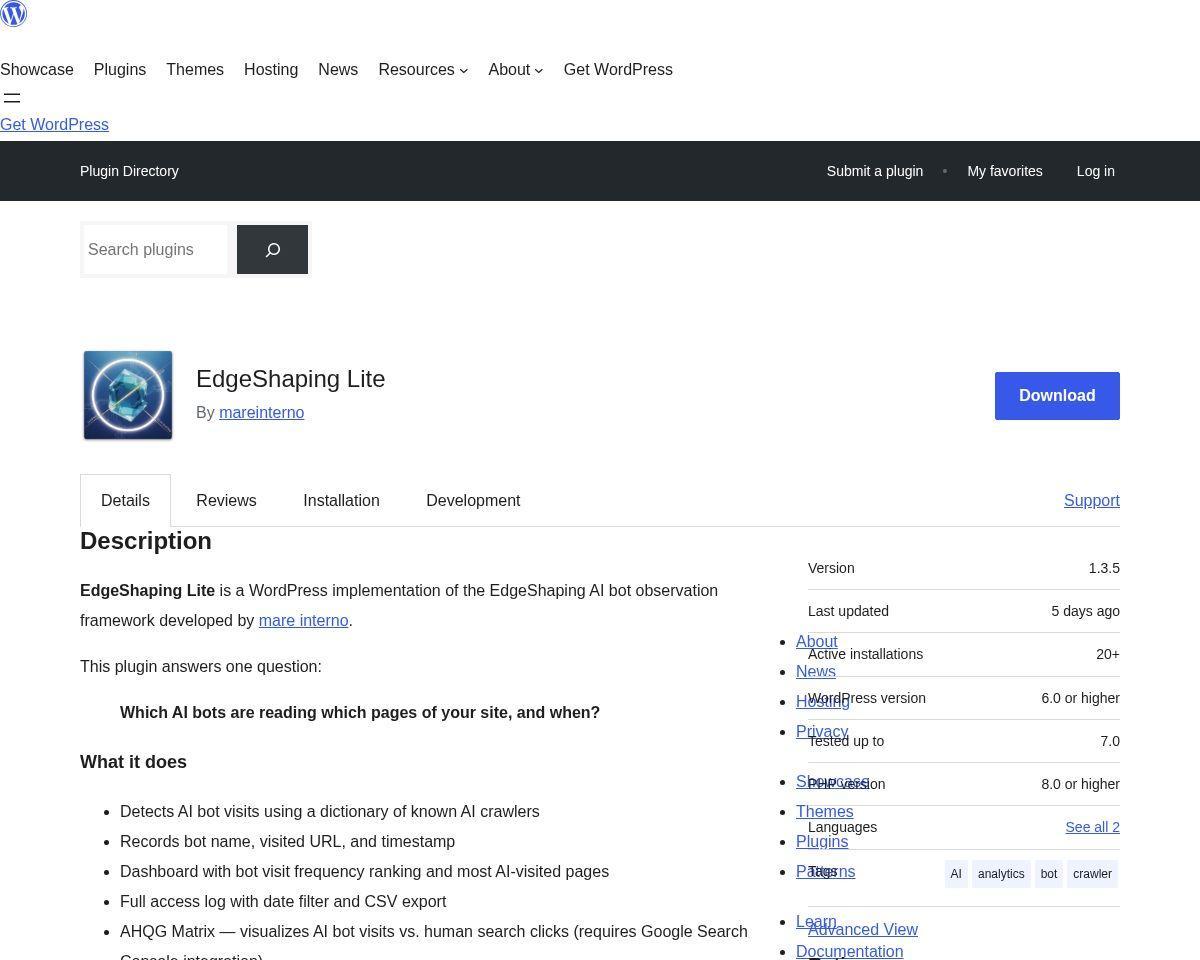Click 'Records bot name, visited URL' list item
1200x960 pixels.
(287, 842)
